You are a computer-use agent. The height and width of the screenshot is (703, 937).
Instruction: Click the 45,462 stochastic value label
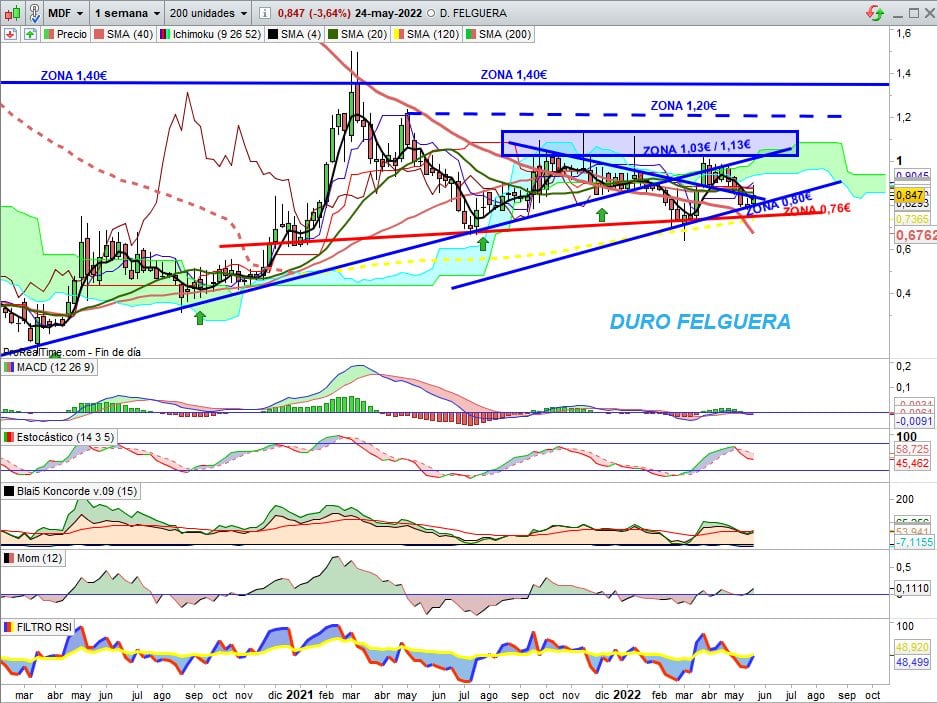pyautogui.click(x=912, y=463)
